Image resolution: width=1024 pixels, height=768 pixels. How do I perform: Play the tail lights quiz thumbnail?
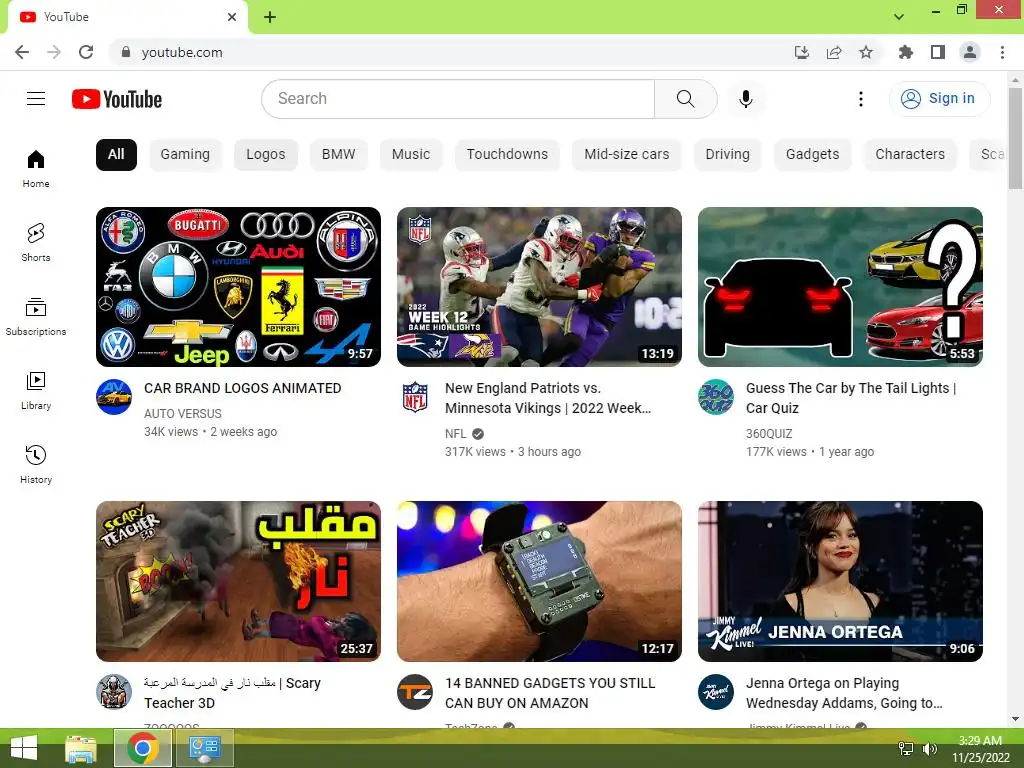pyautogui.click(x=840, y=287)
